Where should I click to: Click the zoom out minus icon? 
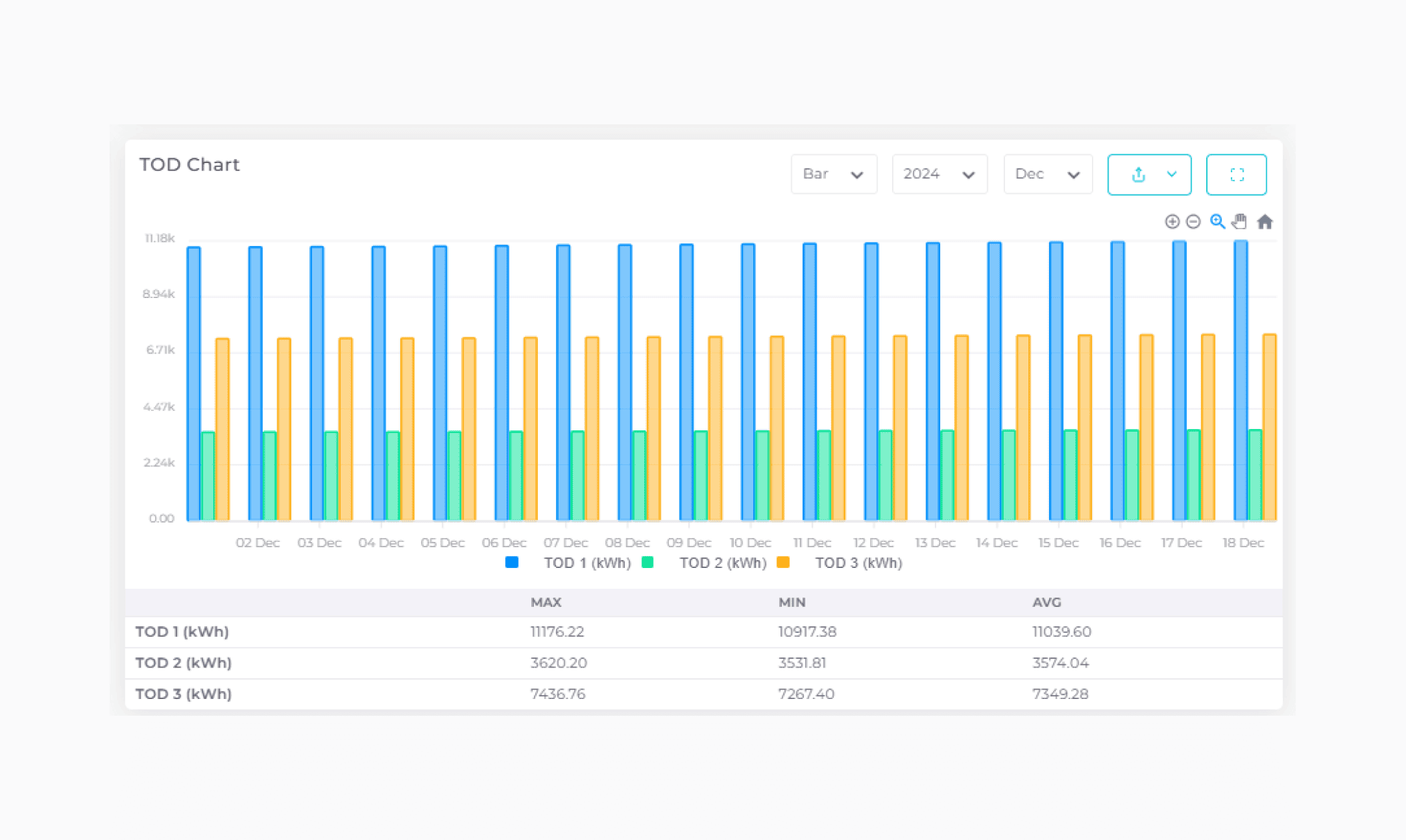(1193, 222)
